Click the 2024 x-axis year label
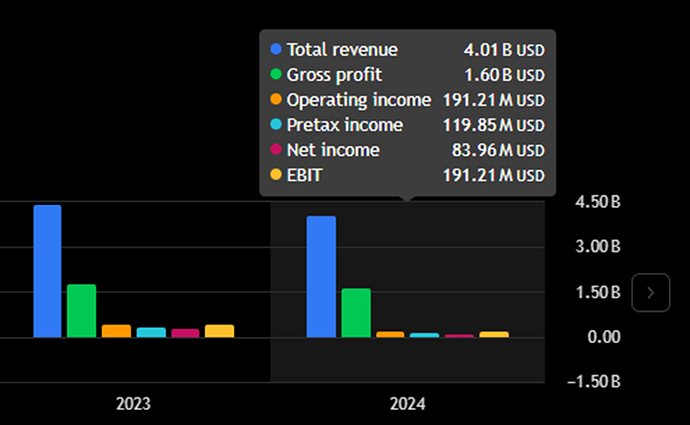Screen dimensions: 690x425 pos(407,405)
